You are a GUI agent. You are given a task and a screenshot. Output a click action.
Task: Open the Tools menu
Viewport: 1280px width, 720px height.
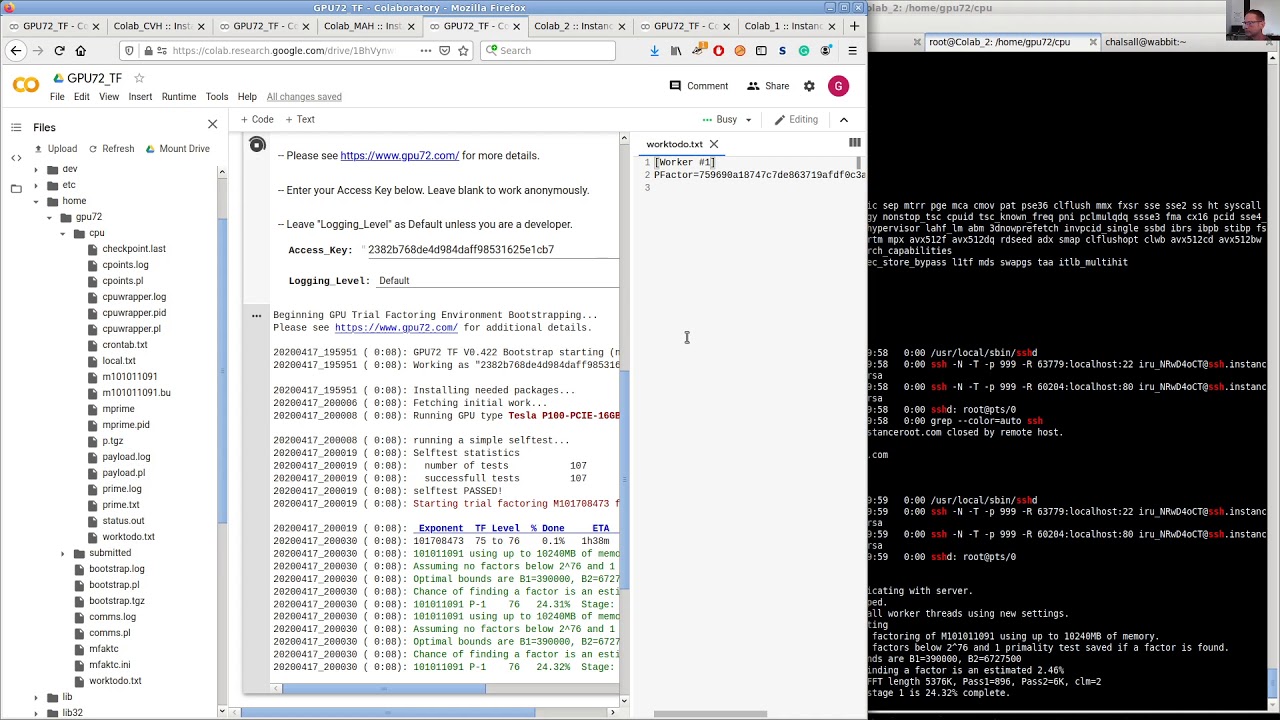click(x=217, y=97)
